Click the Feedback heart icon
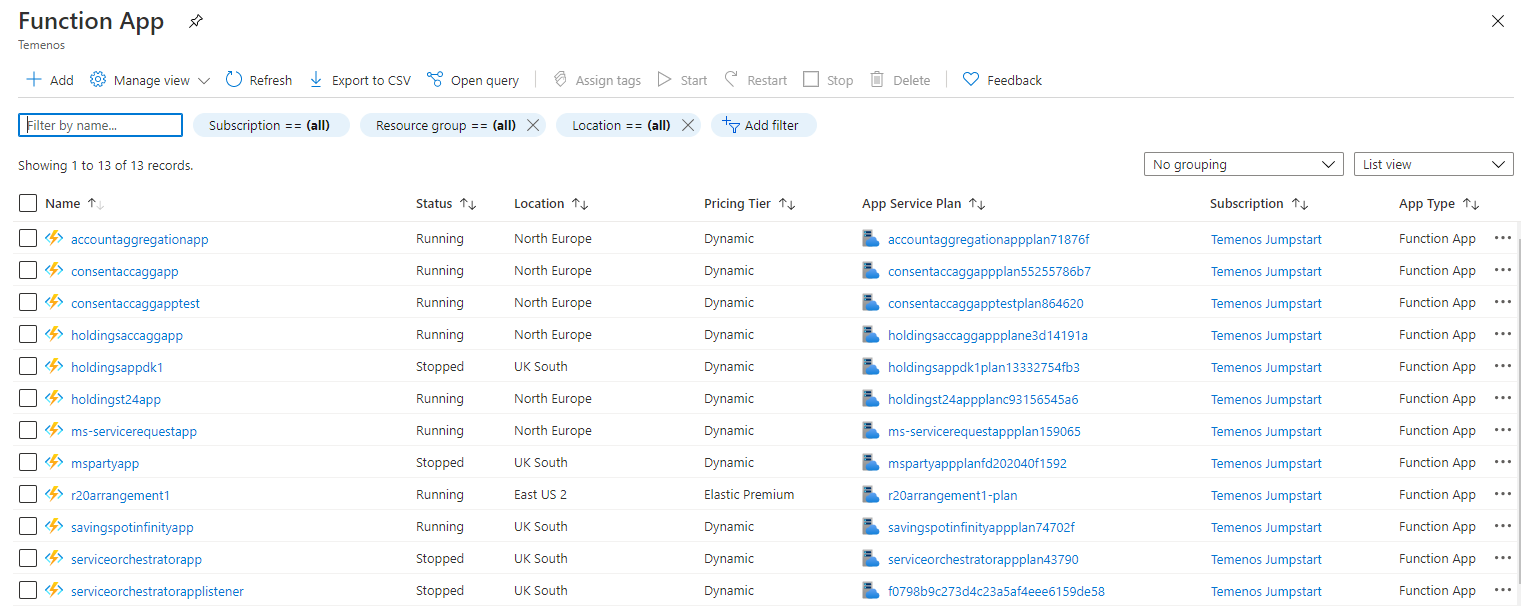The height and width of the screenshot is (606, 1521). 970,80
